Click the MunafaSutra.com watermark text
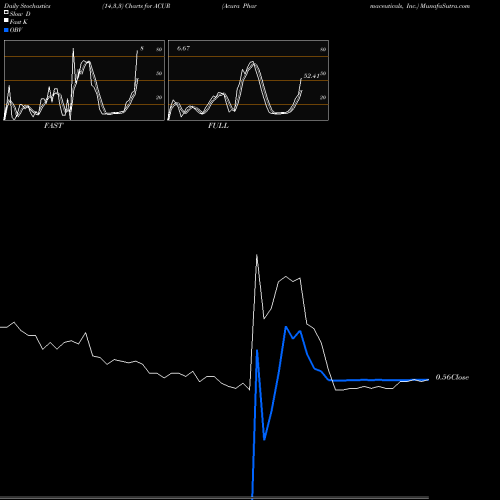 [445, 6]
